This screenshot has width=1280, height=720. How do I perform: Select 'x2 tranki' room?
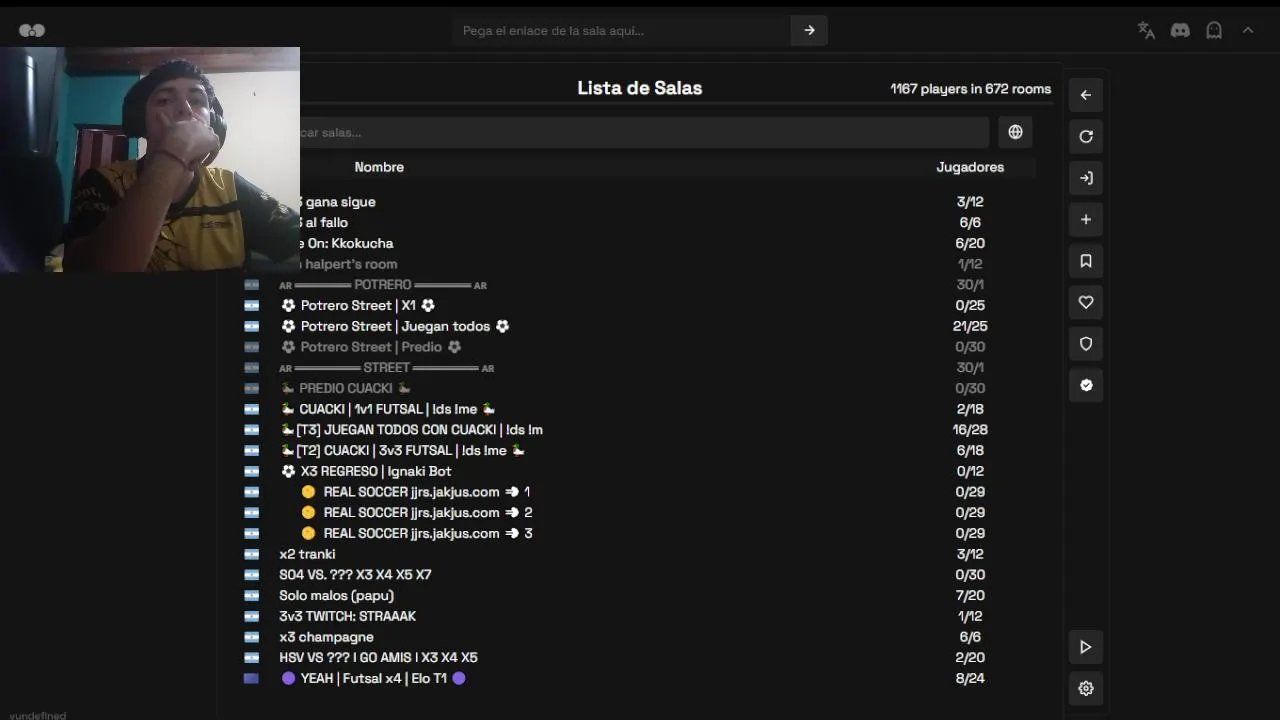click(x=640, y=554)
